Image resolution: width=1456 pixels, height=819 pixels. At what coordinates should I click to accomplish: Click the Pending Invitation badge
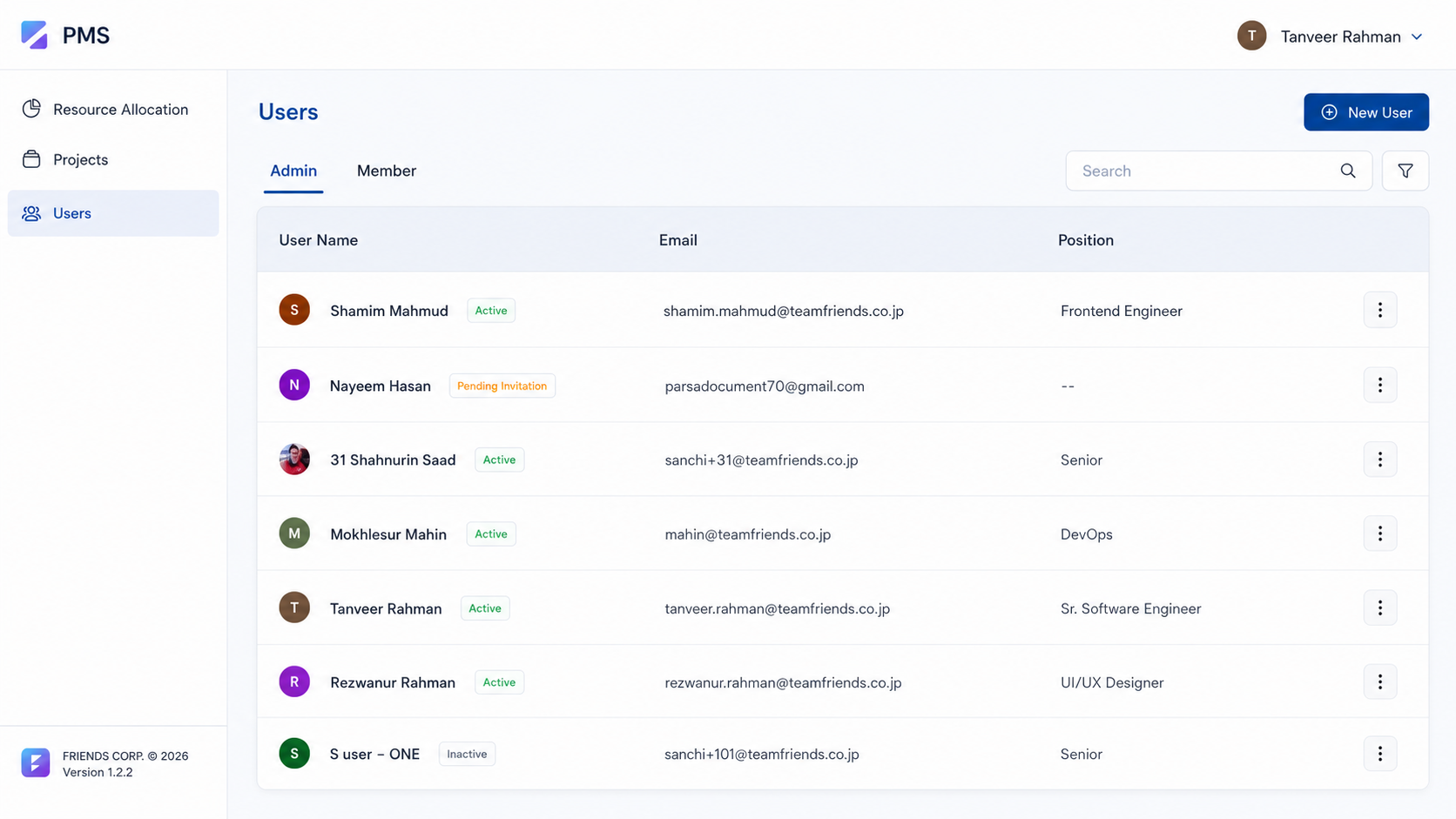(502, 386)
